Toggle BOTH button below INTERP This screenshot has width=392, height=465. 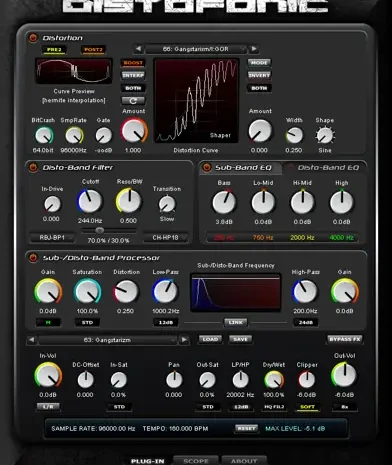pyautogui.click(x=133, y=88)
